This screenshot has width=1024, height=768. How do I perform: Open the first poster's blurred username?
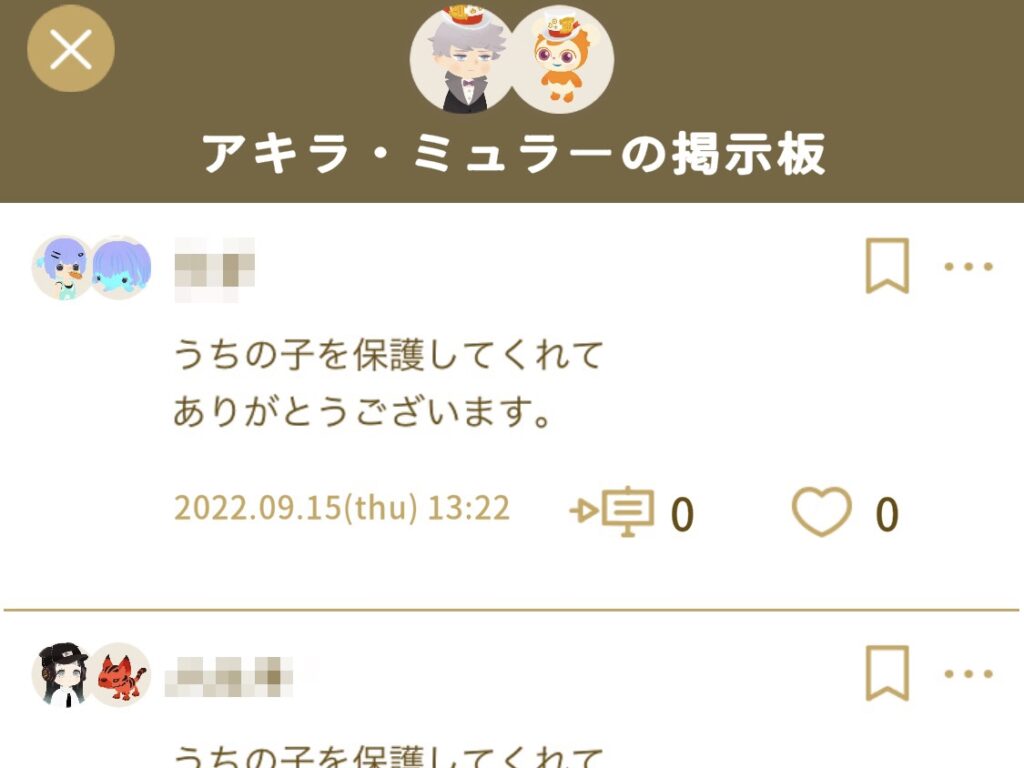pos(215,270)
